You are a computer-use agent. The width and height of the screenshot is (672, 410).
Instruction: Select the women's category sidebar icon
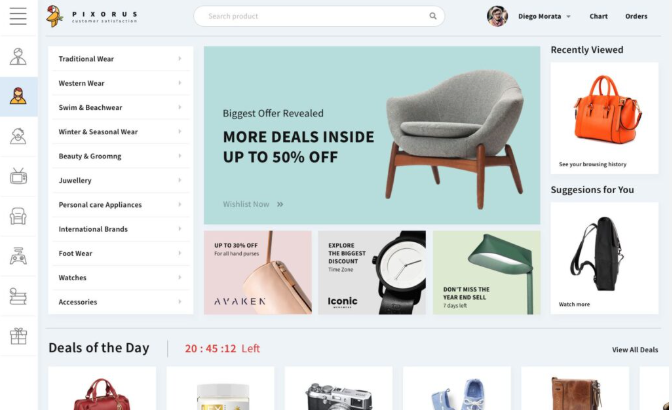tap(18, 96)
